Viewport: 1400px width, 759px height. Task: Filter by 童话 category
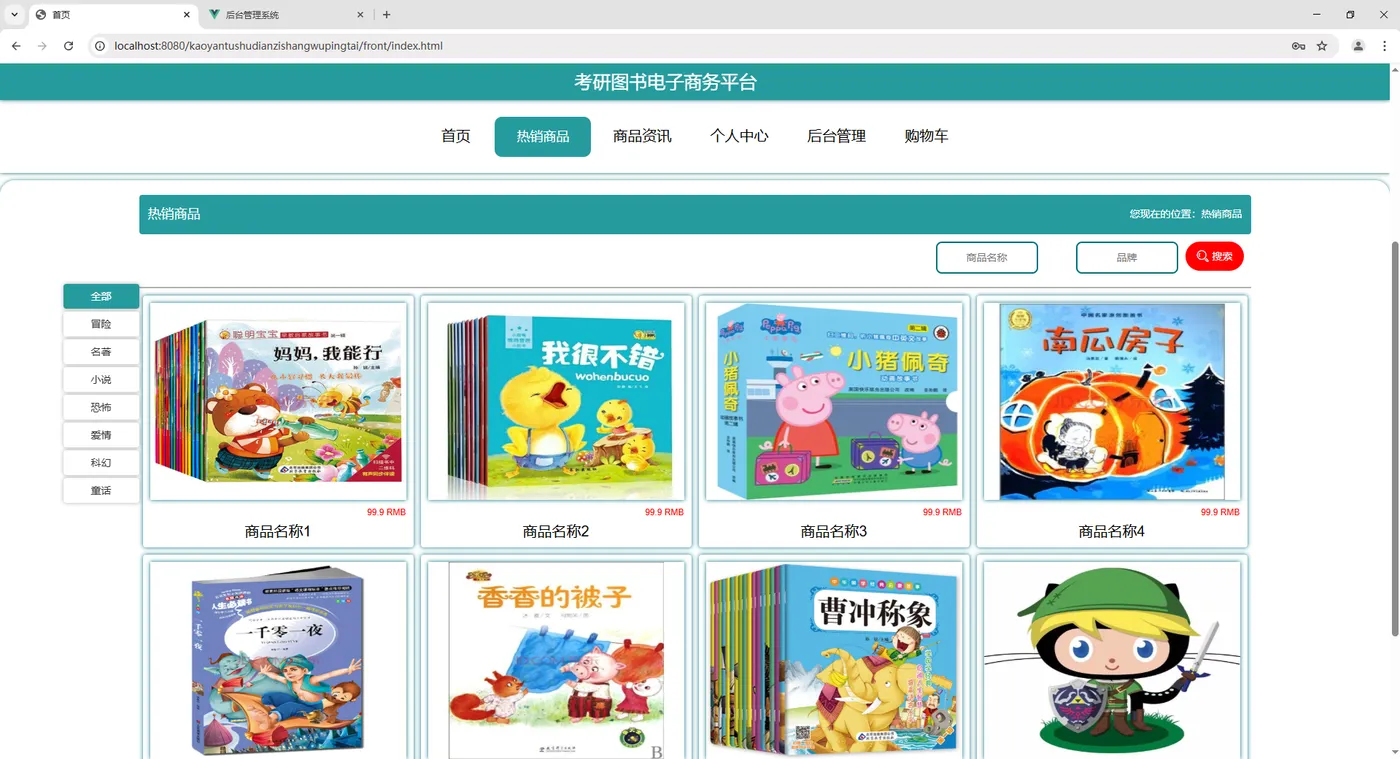[x=101, y=491]
